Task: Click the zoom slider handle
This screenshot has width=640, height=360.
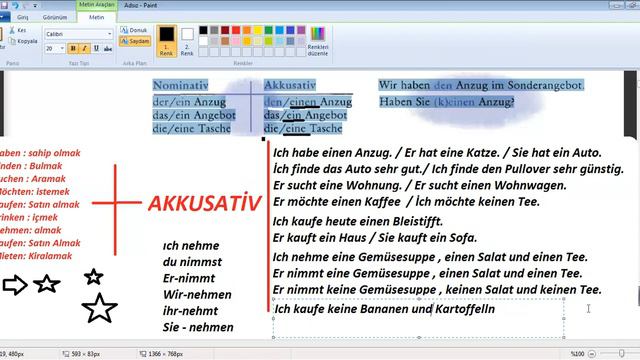Action: (x=622, y=353)
